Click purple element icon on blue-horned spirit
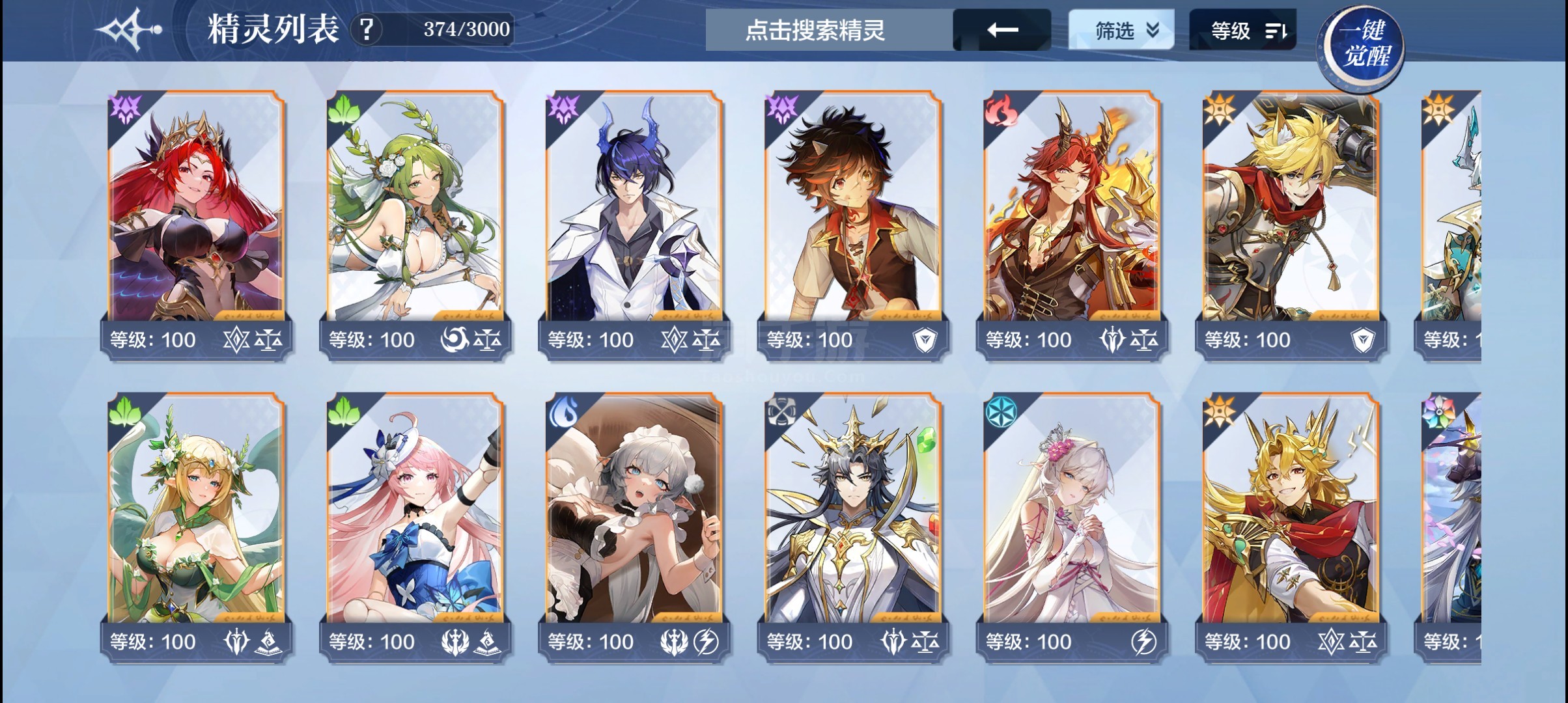 [563, 109]
